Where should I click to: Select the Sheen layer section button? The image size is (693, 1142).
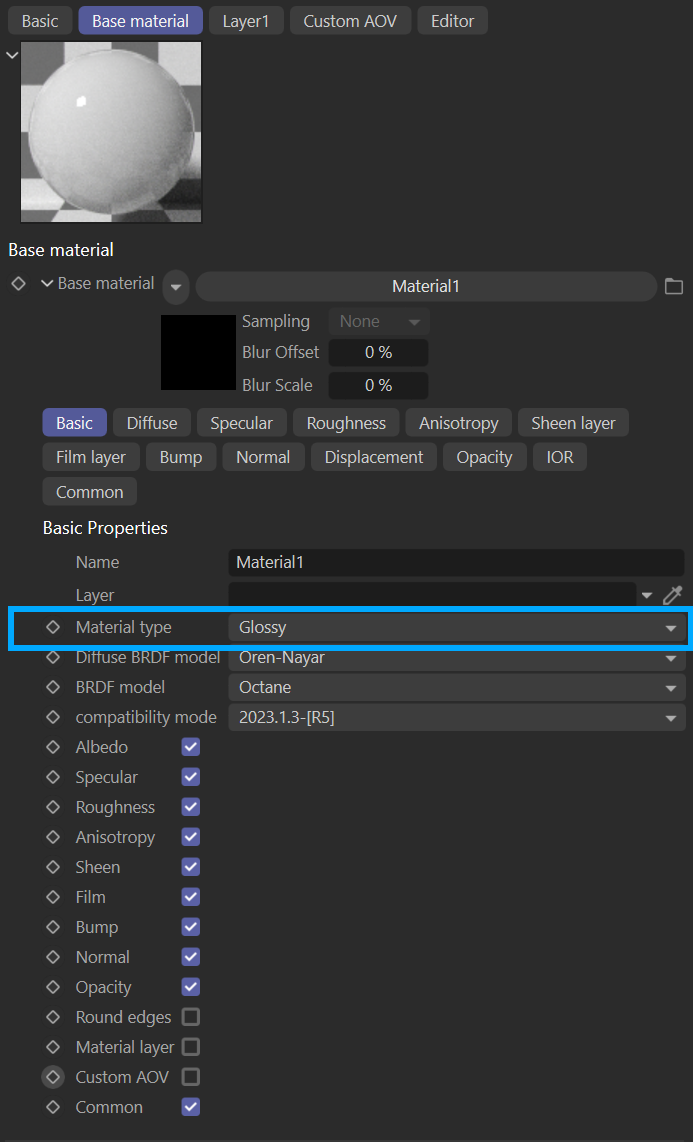(x=573, y=423)
